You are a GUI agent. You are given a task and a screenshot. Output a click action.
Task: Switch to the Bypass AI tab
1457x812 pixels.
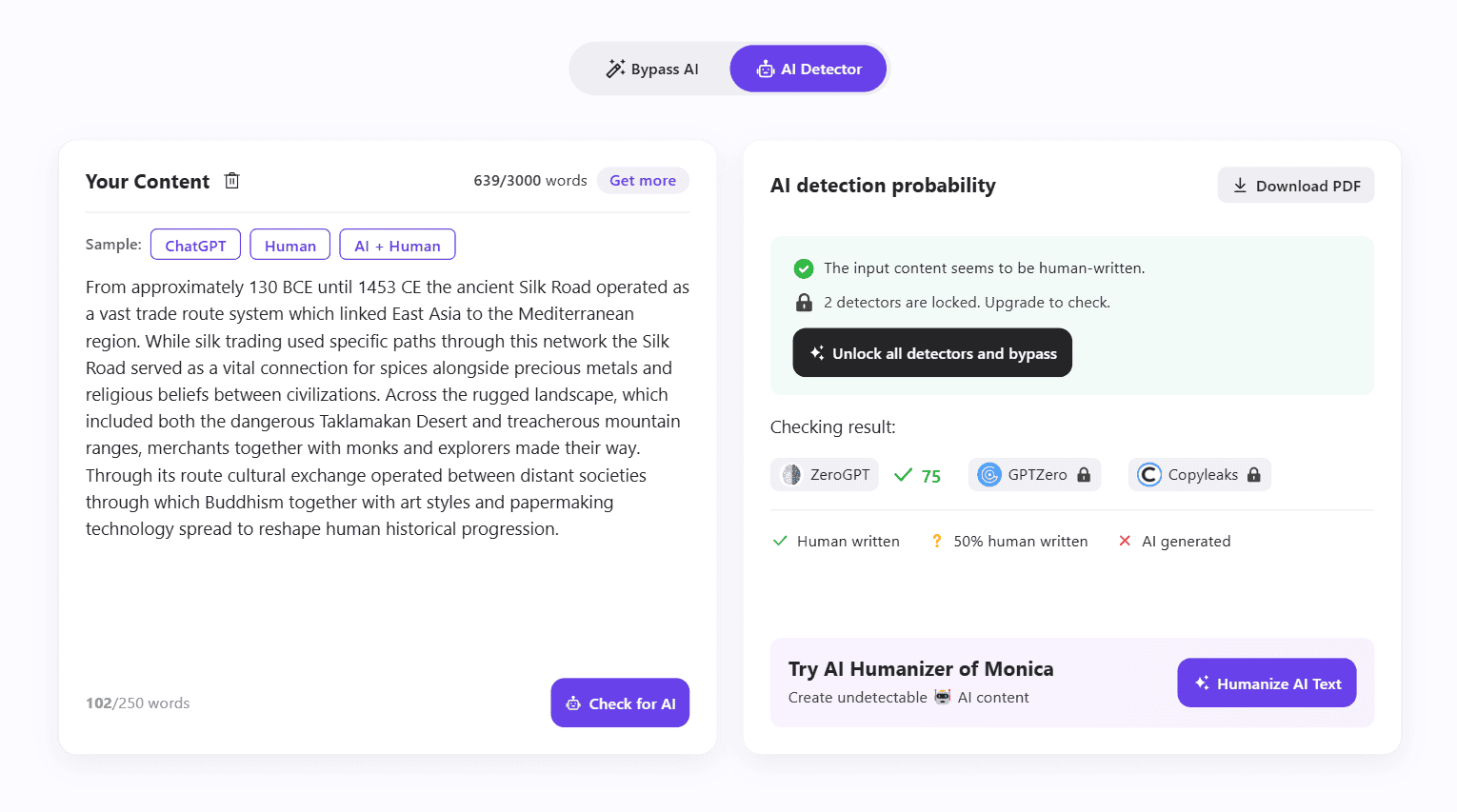click(x=652, y=69)
